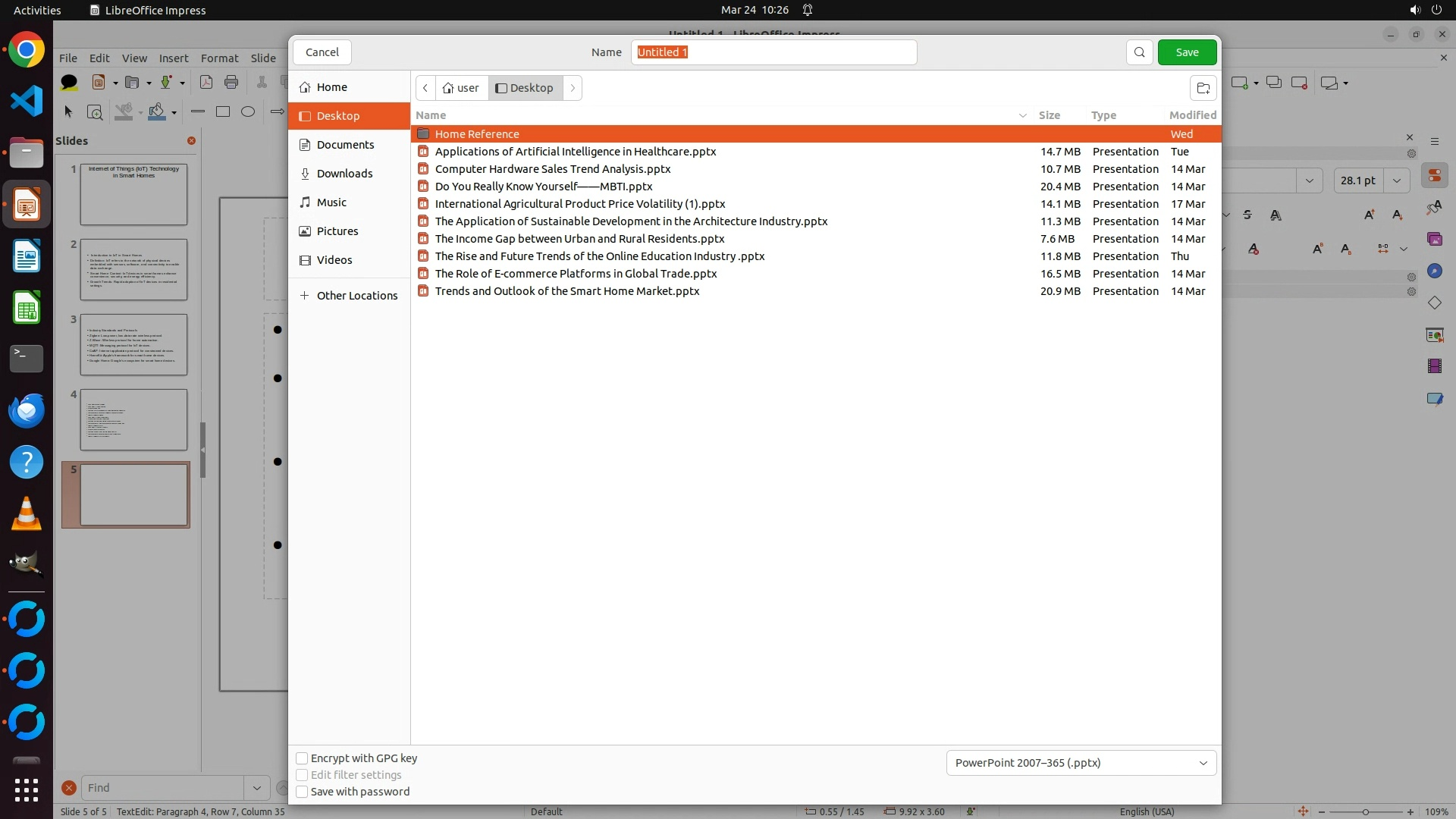Select the slide 3 thumbnail
The width and height of the screenshot is (1456, 819).
pyautogui.click(x=133, y=344)
